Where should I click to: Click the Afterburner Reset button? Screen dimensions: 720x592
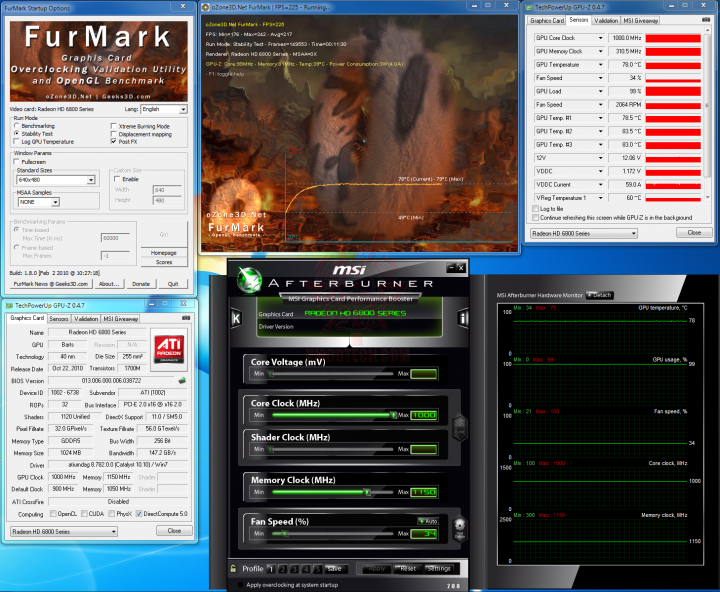coord(408,569)
